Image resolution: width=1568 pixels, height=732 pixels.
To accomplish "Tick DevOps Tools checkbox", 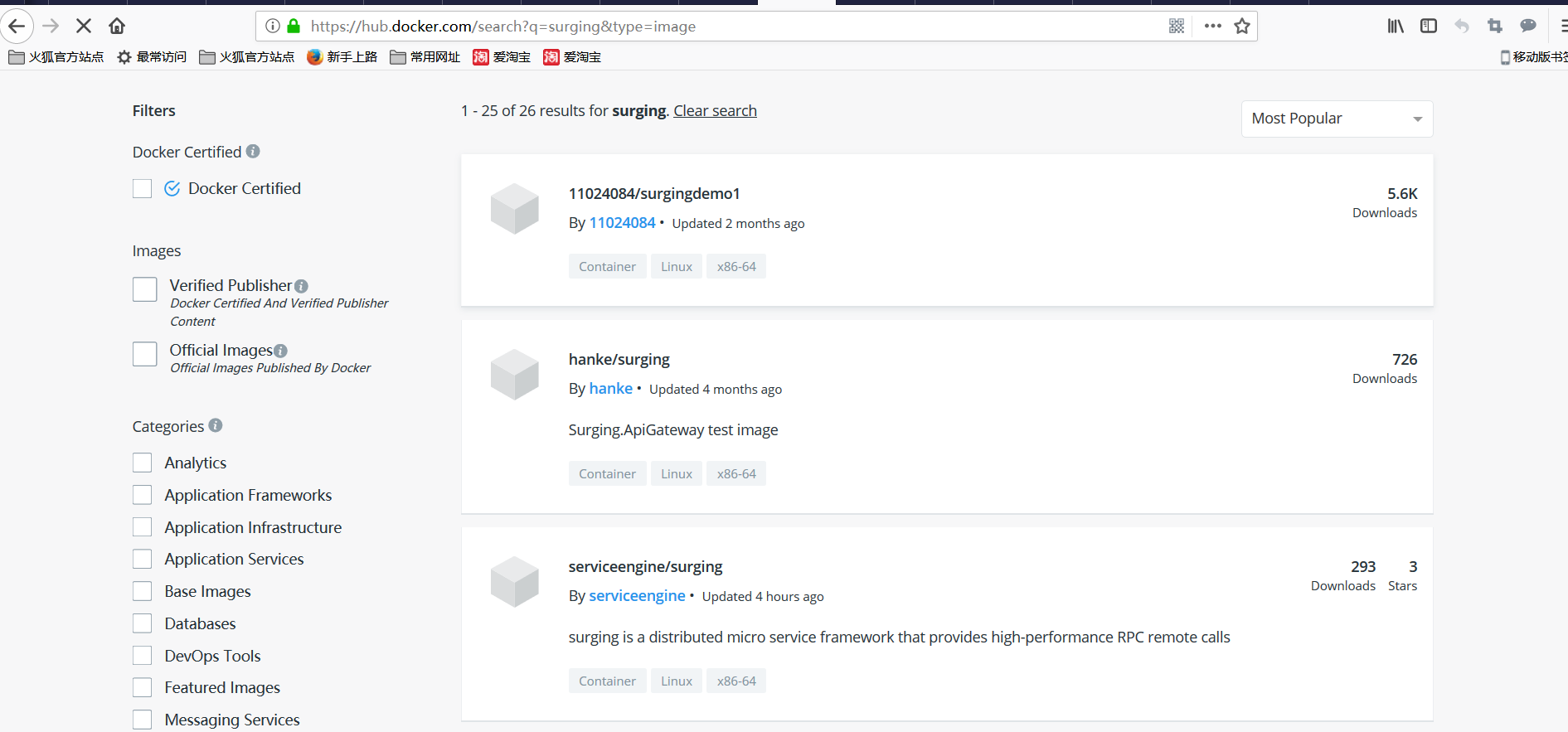I will (x=143, y=656).
